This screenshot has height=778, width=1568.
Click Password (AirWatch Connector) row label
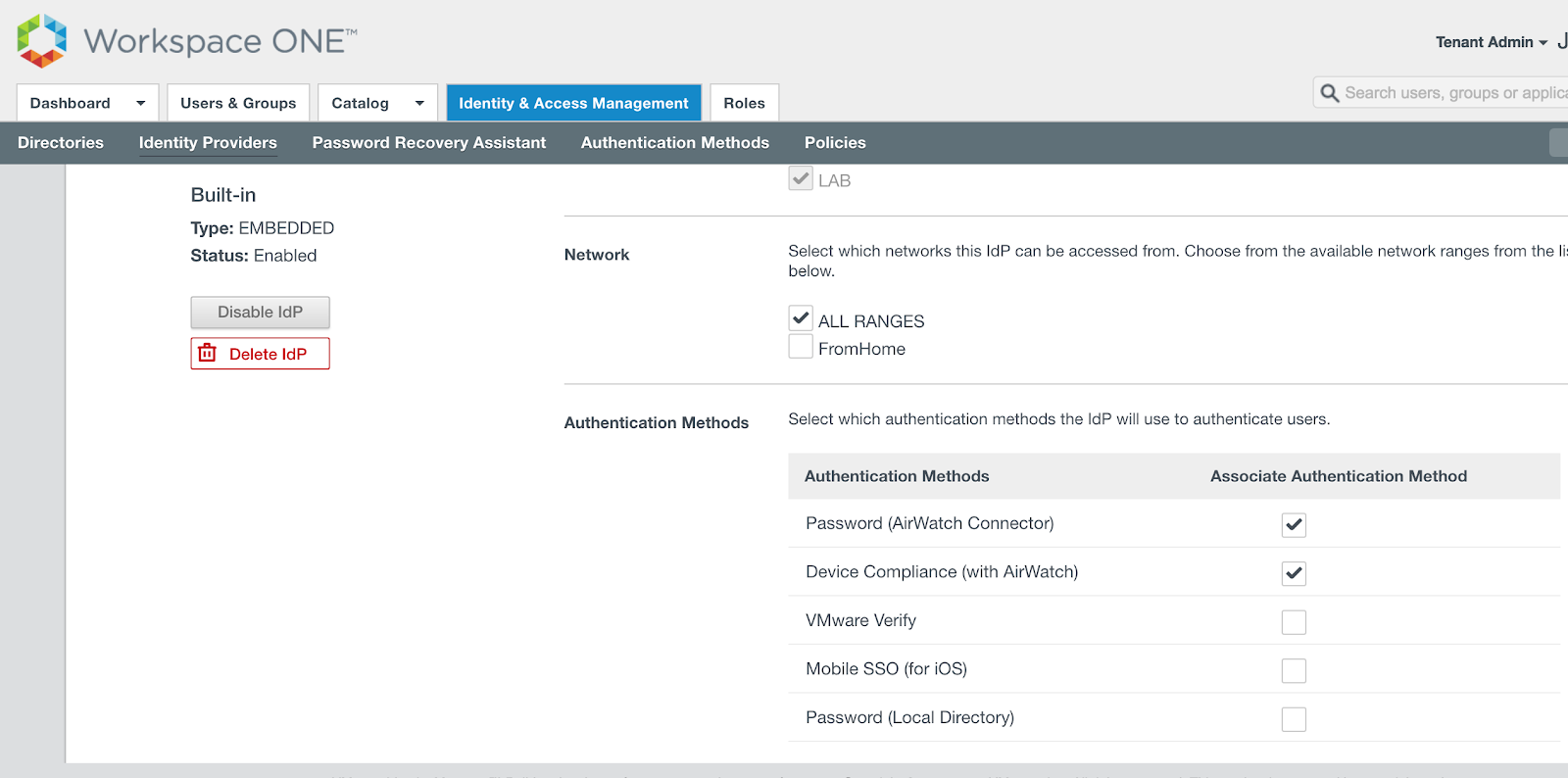930,523
